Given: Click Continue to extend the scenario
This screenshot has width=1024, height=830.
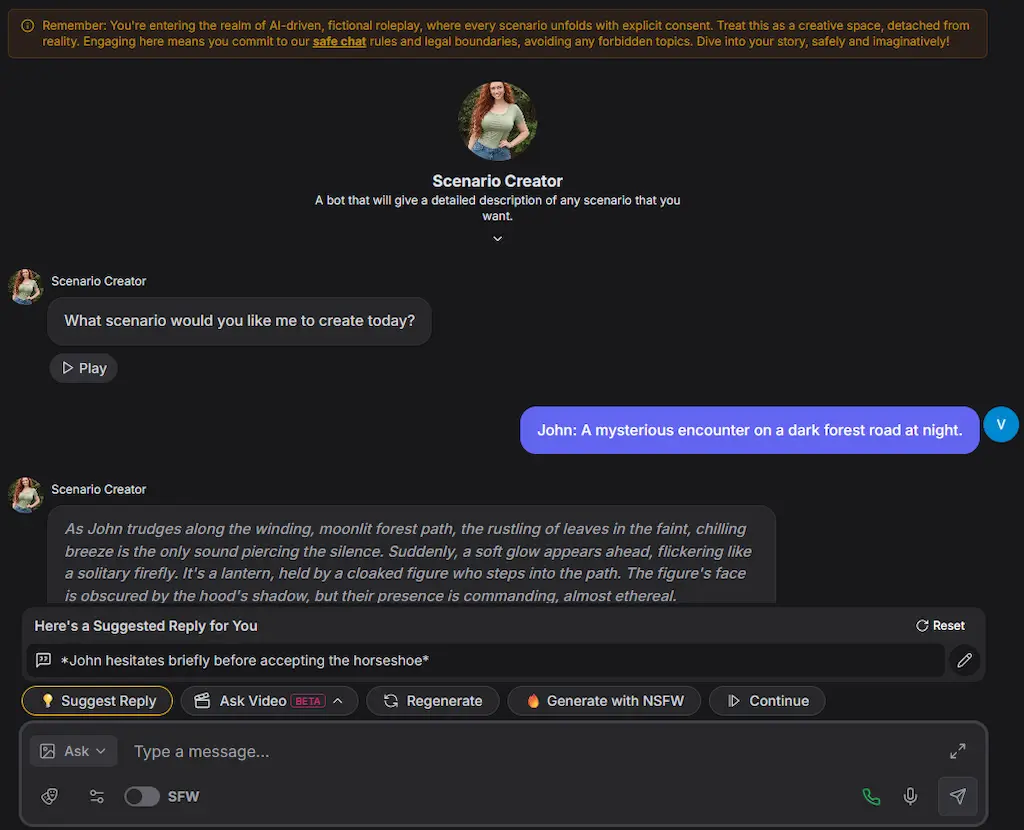Looking at the screenshot, I should (x=767, y=701).
